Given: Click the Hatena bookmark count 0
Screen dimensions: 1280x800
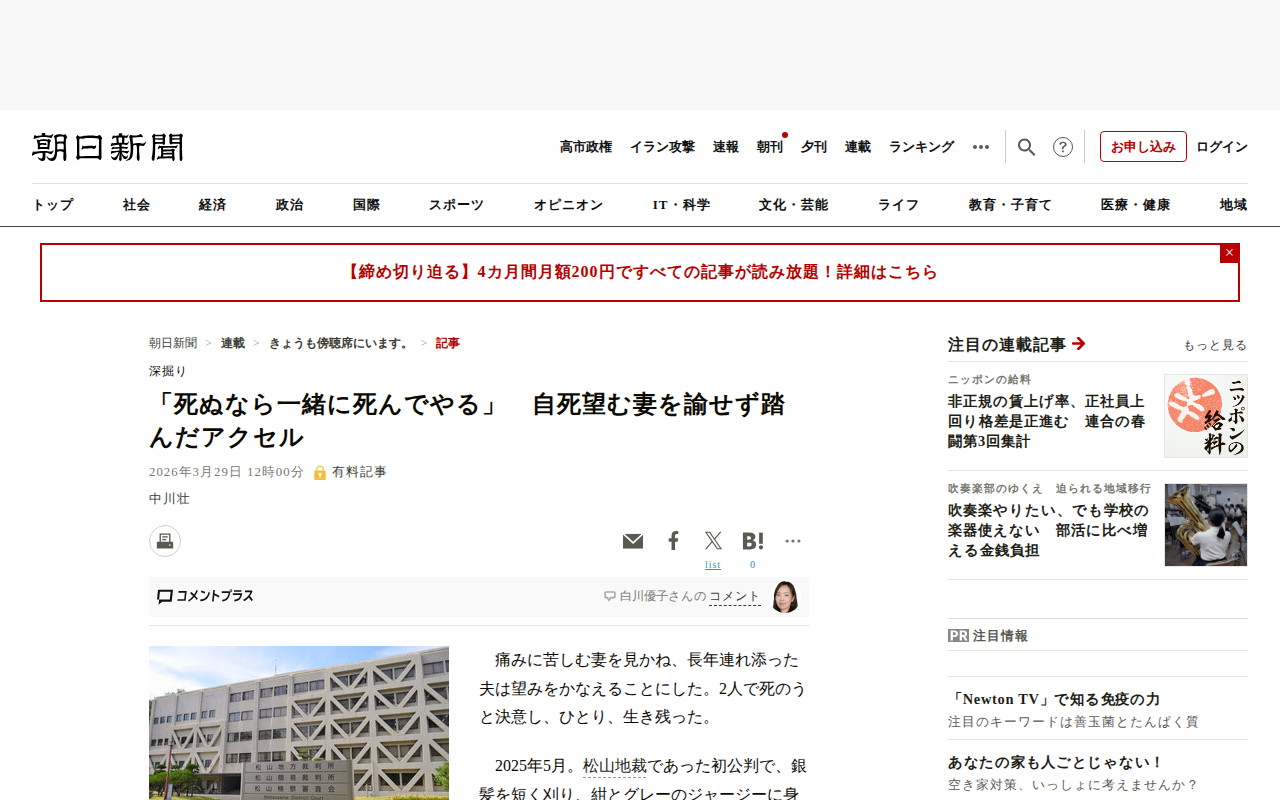Looking at the screenshot, I should coord(753,565).
